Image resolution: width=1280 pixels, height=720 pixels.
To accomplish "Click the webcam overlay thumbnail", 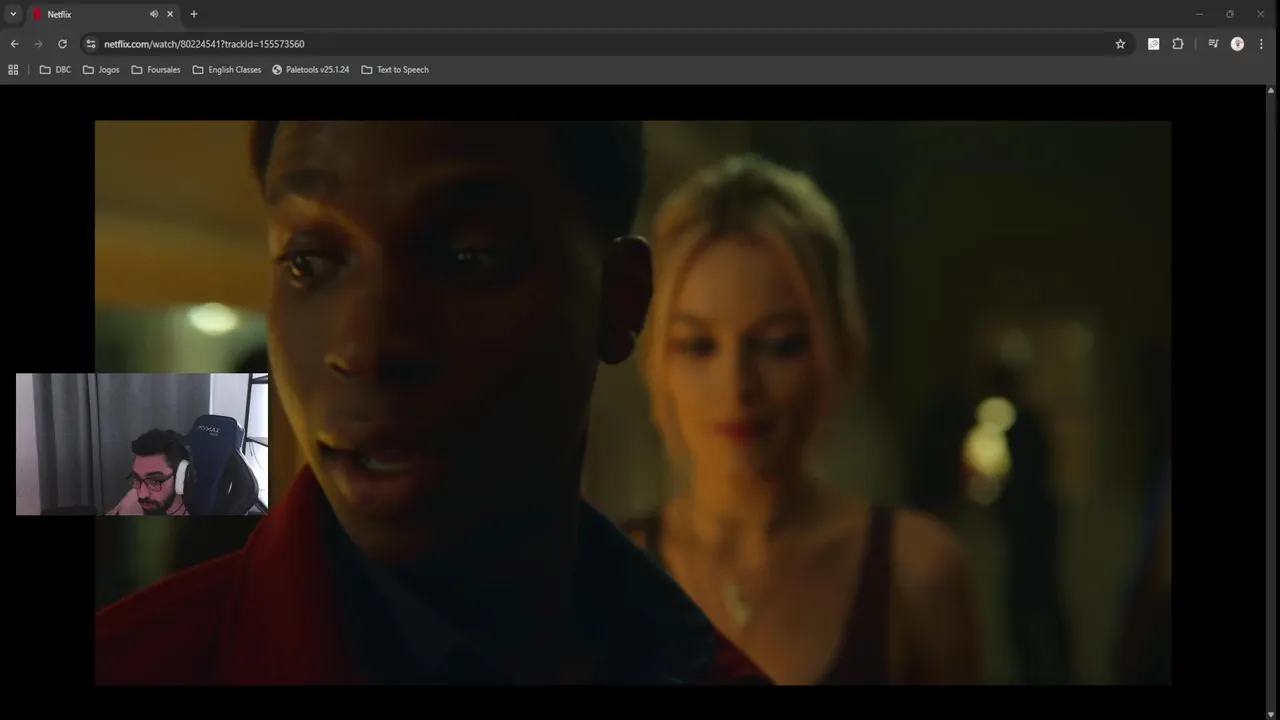I will (142, 444).
